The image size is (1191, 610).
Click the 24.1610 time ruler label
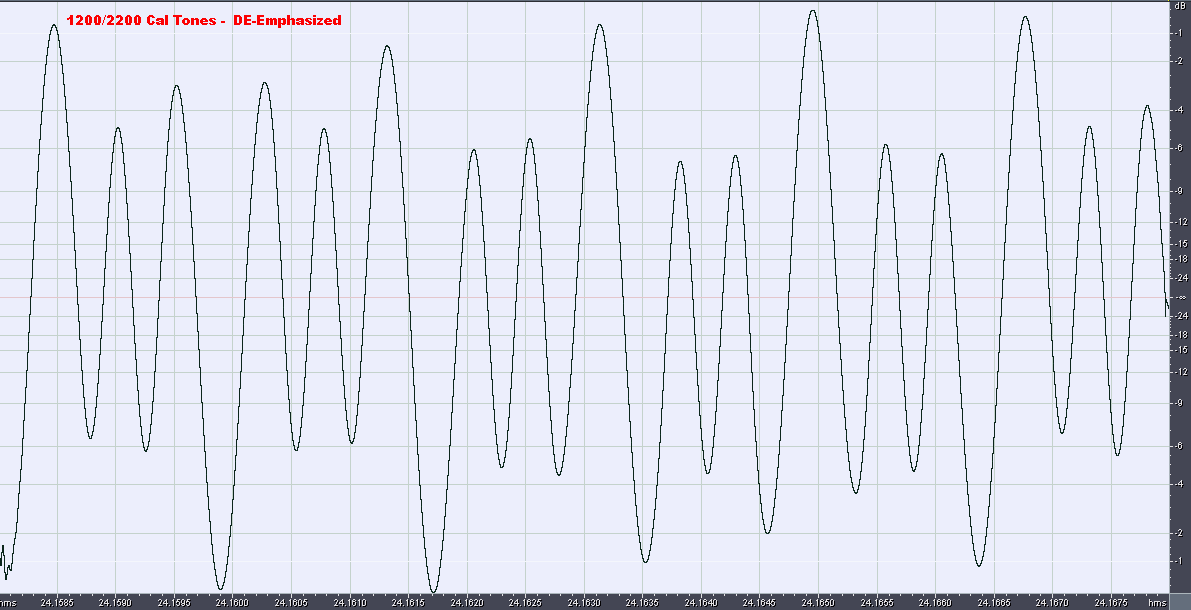coord(349,603)
